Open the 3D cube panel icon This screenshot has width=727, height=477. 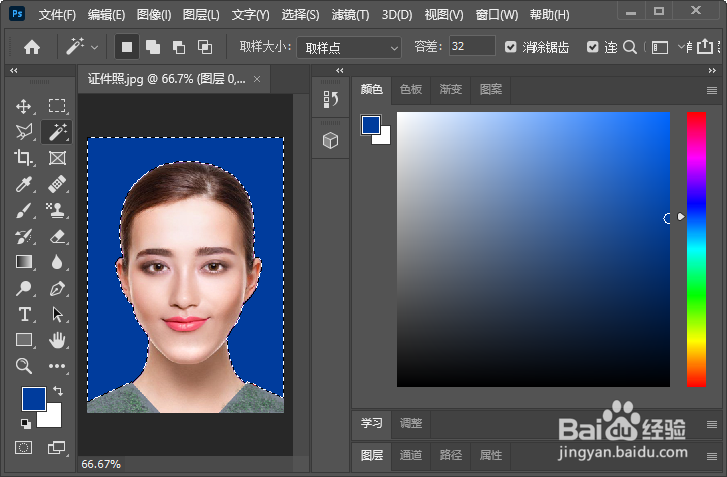click(331, 140)
